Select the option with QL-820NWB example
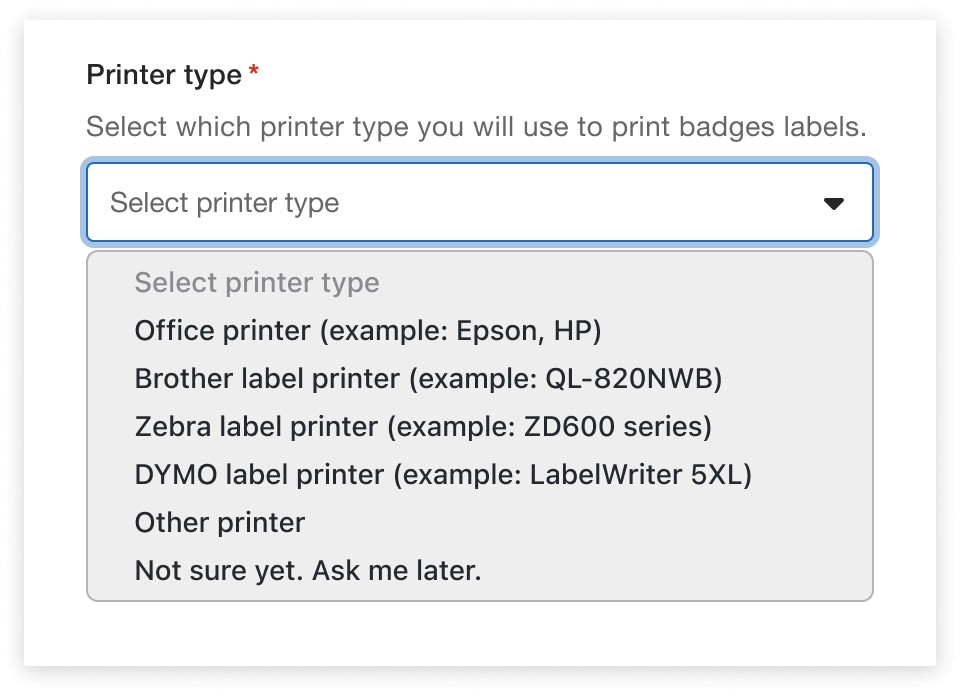This screenshot has height=694, width=960. [428, 378]
